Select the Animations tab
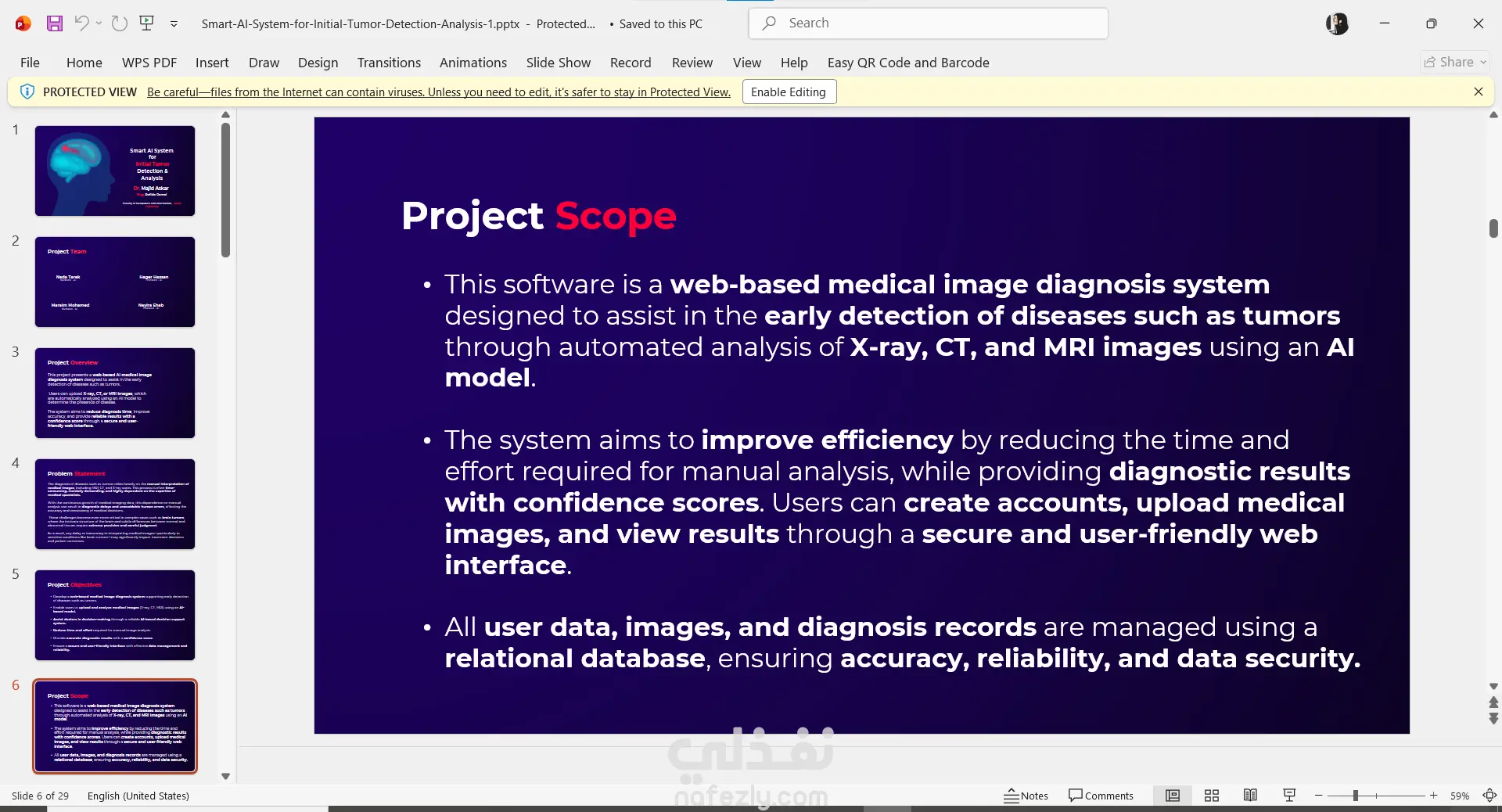The width and height of the screenshot is (1502, 812). pos(473,63)
